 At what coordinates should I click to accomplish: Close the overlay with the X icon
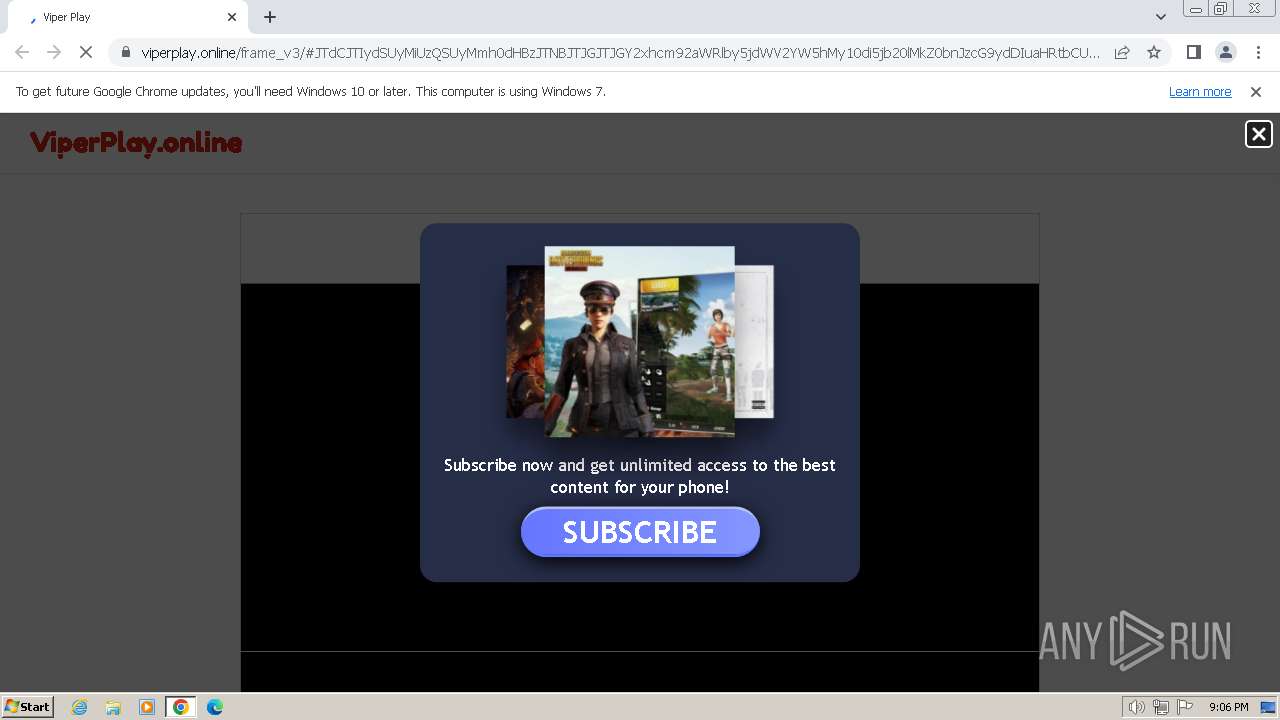[x=1258, y=134]
